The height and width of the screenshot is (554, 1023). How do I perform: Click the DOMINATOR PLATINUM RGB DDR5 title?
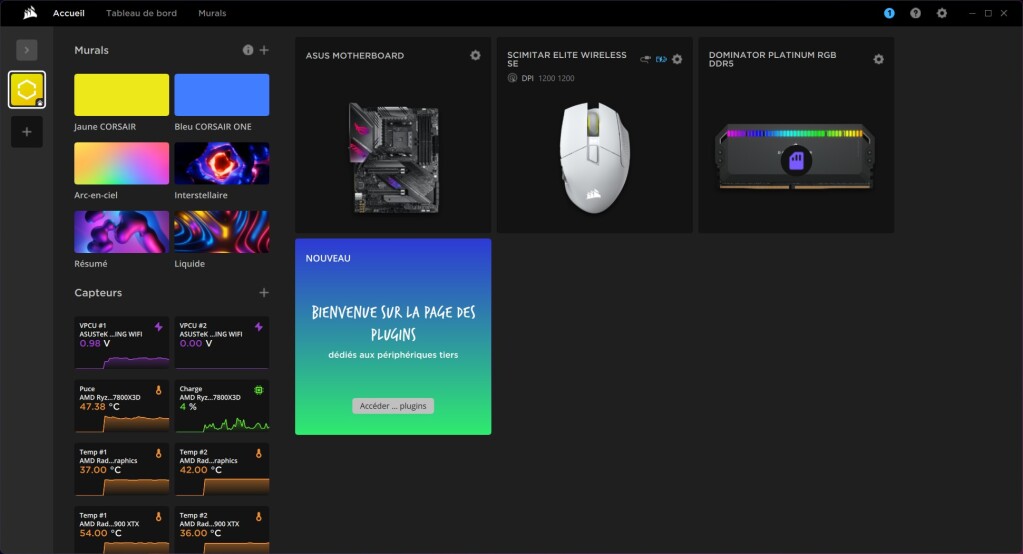pyautogui.click(x=772, y=59)
